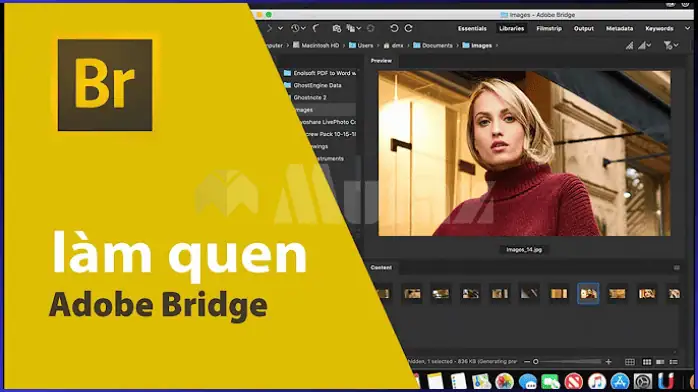Open Messages from the Dock
698x392 pixels.
coord(528,381)
